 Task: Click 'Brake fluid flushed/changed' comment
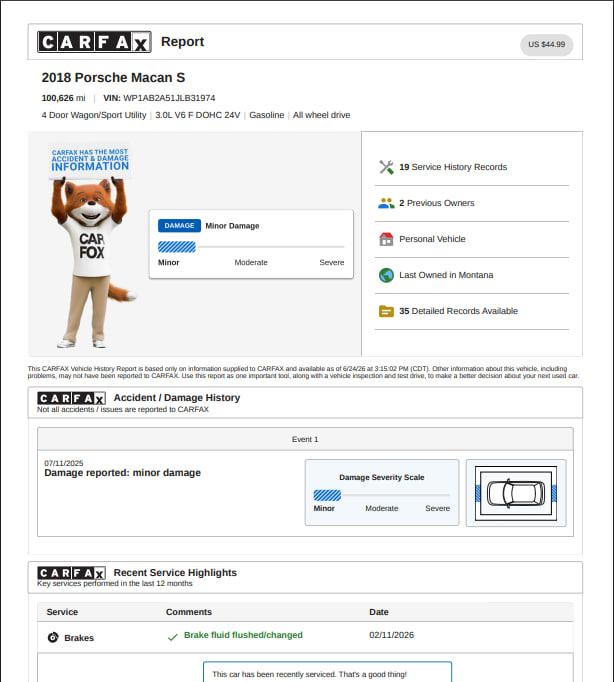coord(243,635)
